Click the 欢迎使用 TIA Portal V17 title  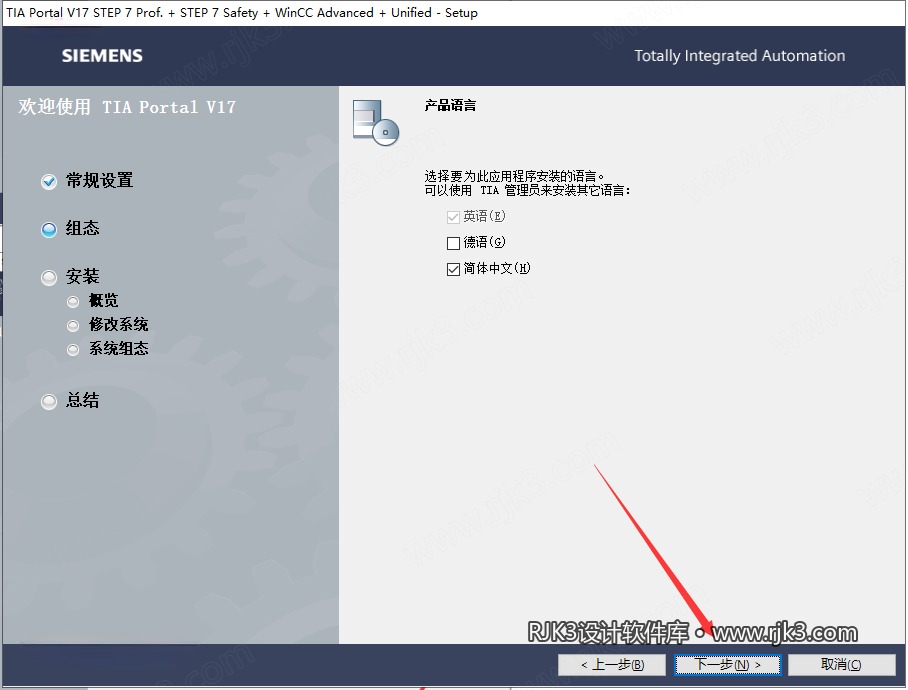(x=127, y=107)
